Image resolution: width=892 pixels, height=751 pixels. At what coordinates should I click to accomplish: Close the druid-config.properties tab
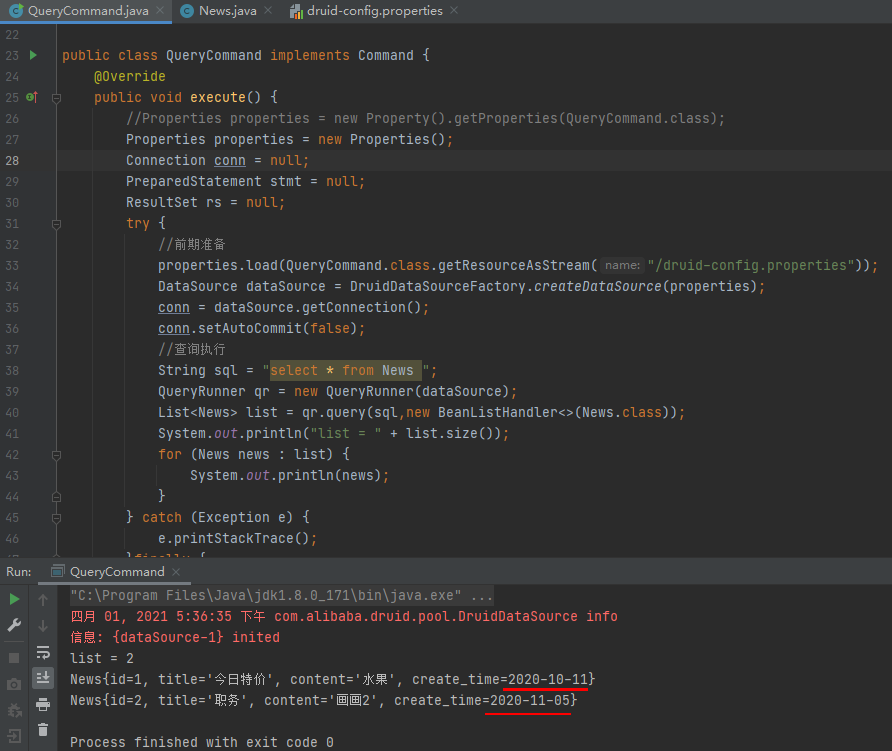click(x=454, y=10)
